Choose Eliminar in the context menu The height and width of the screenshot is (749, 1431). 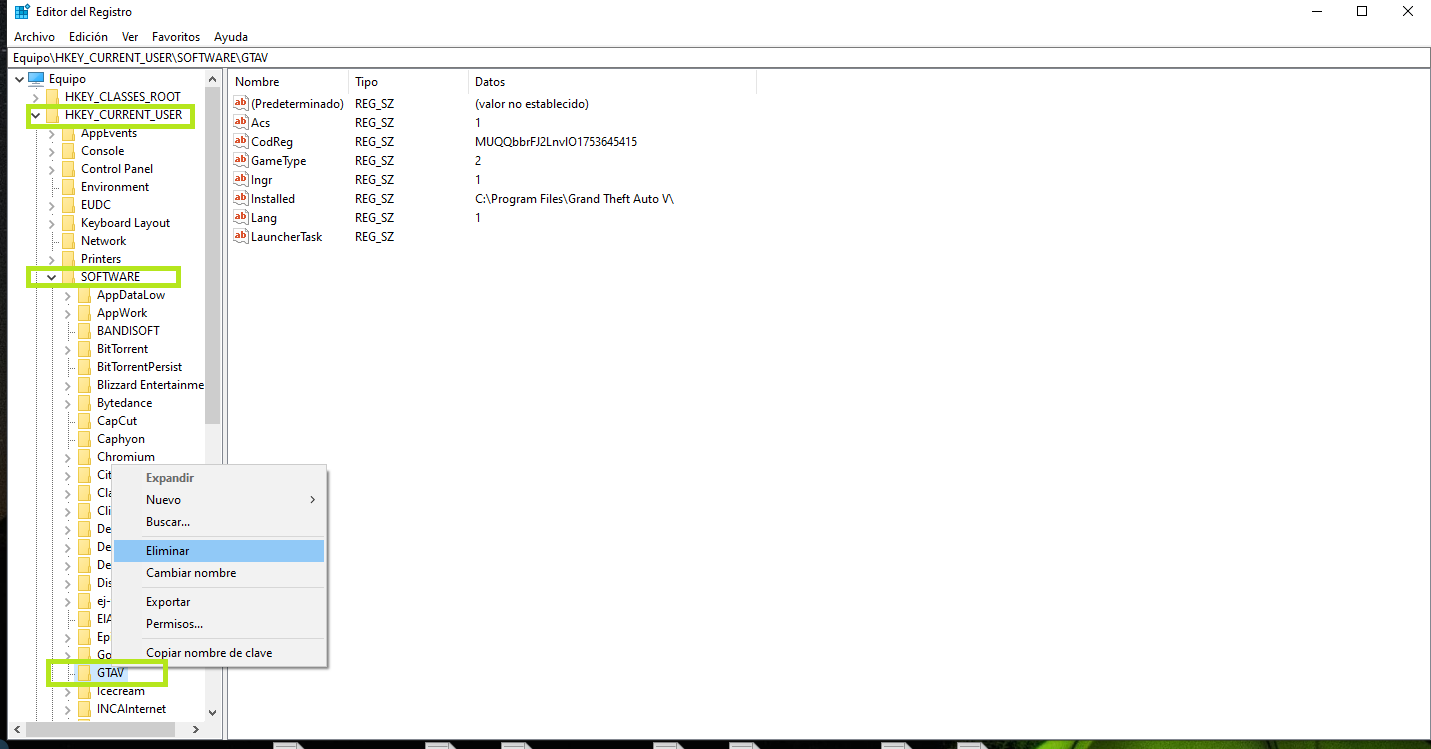tap(168, 551)
